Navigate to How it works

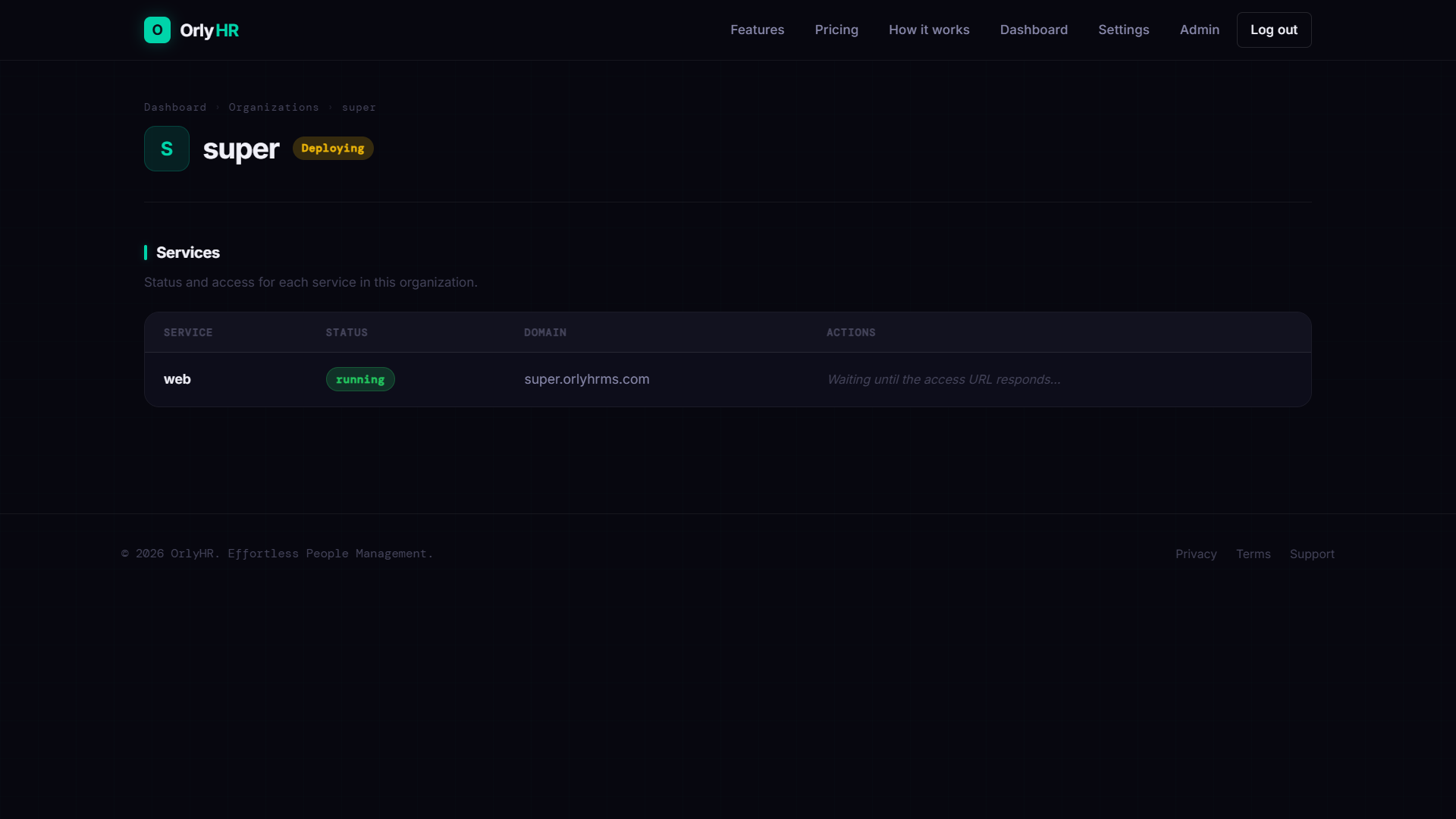tap(929, 30)
